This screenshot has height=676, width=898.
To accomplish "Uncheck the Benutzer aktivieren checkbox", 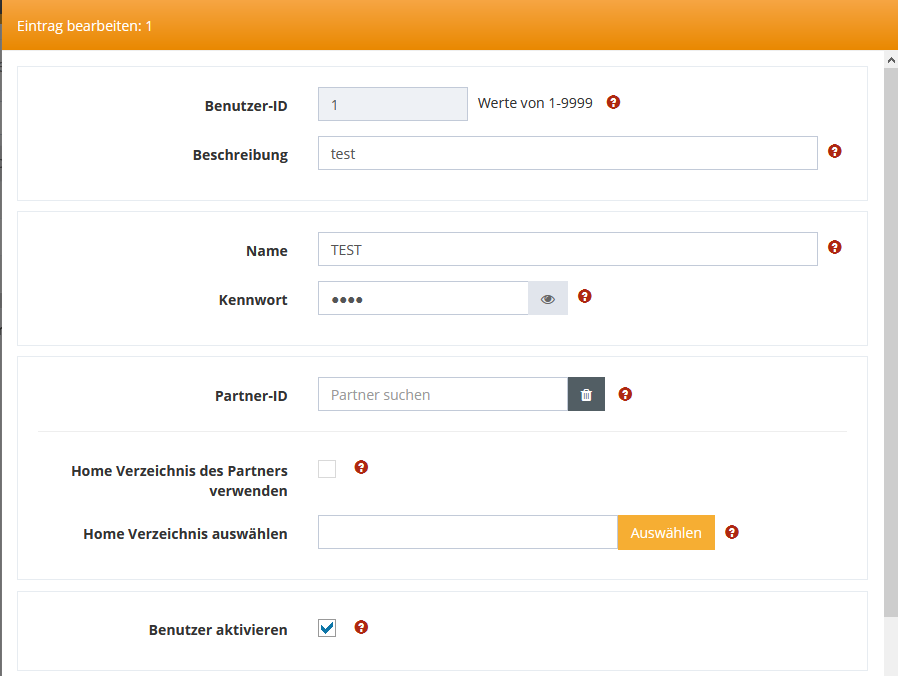I will [x=327, y=628].
